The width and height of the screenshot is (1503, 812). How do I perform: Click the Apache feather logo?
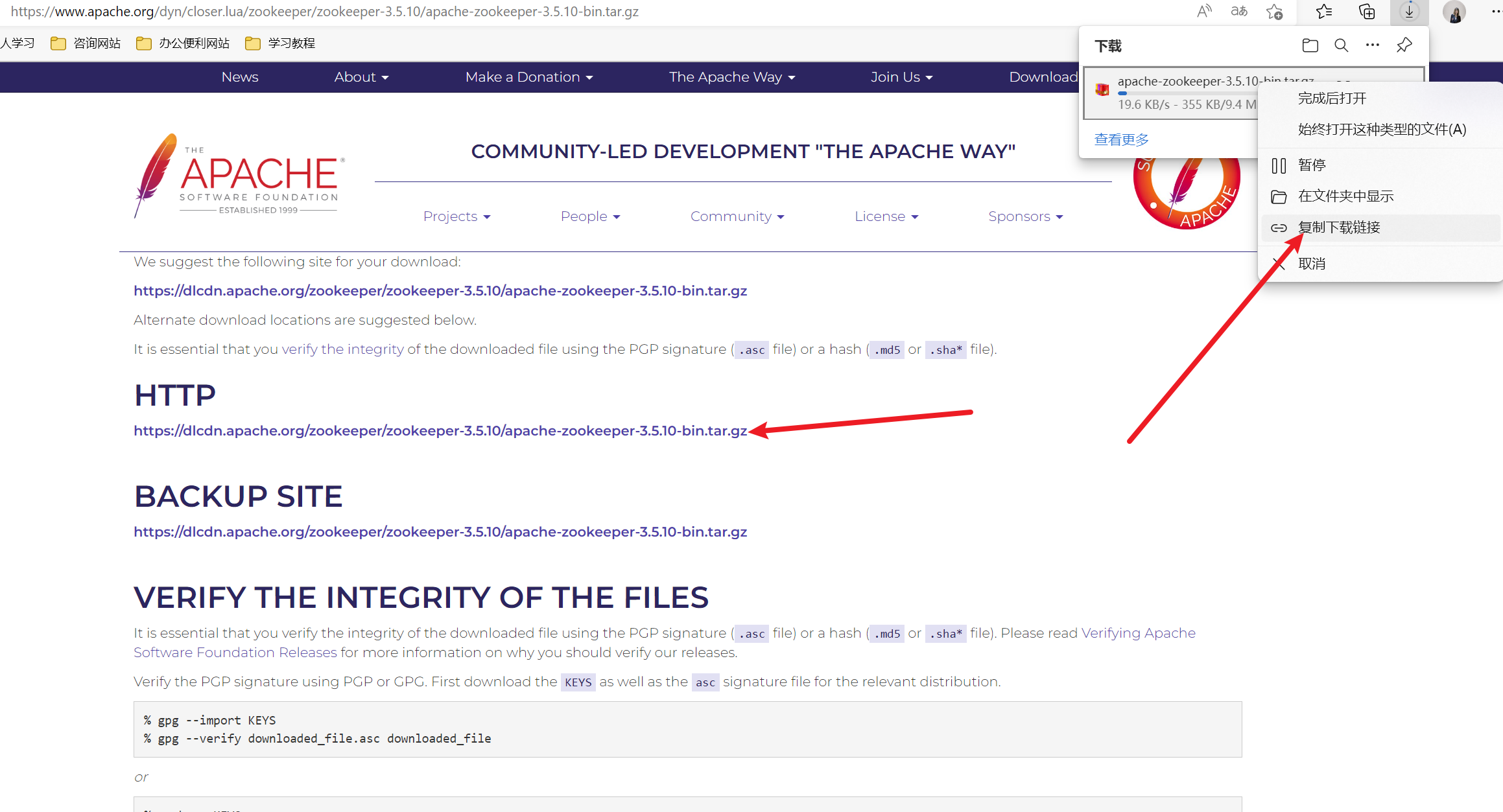(x=239, y=176)
